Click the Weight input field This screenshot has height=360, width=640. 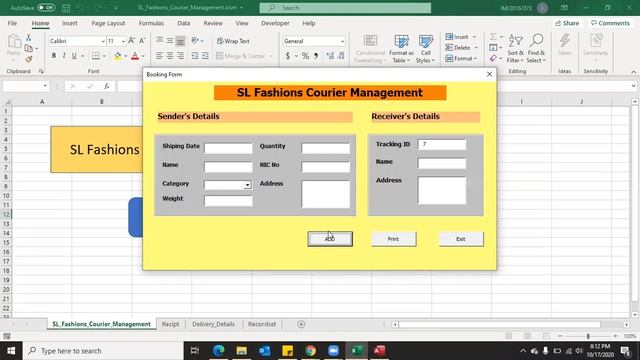228,200
